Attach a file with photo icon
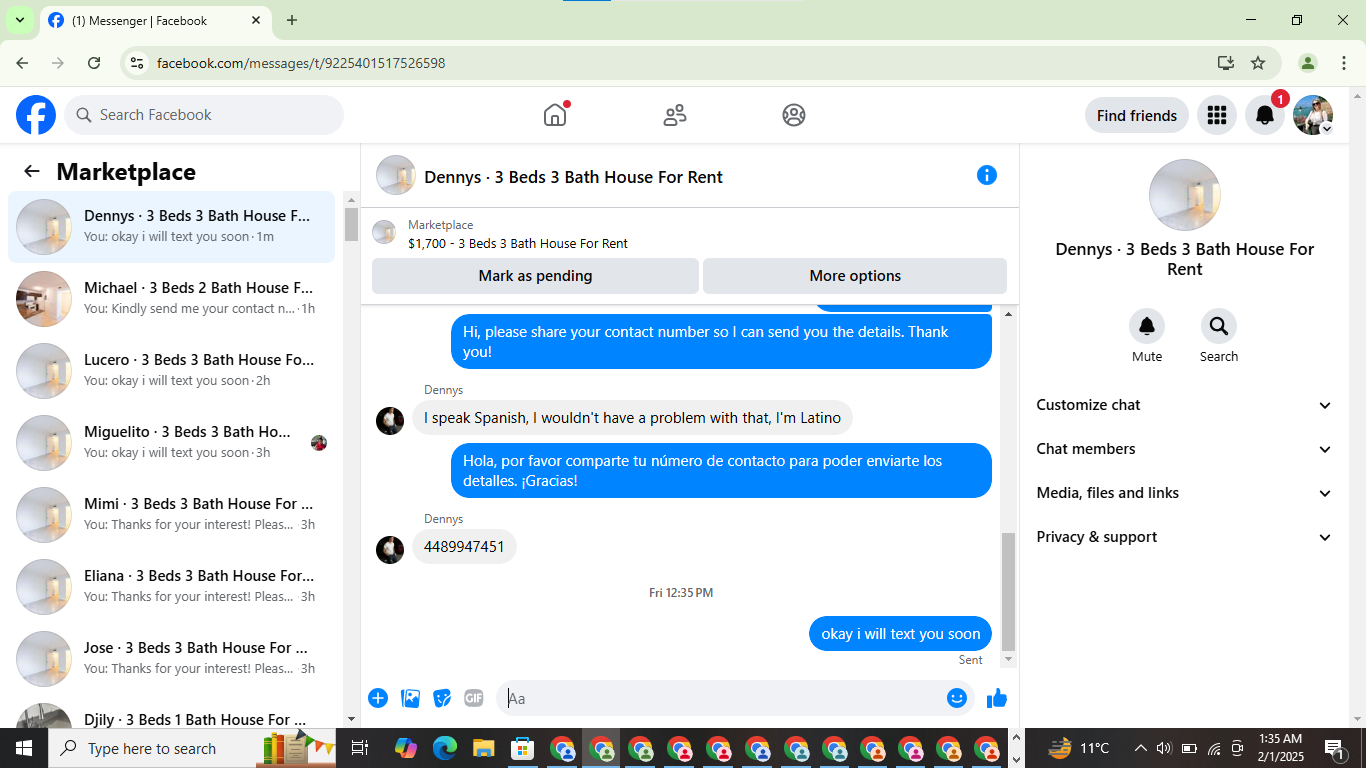1366x768 pixels. [x=410, y=698]
